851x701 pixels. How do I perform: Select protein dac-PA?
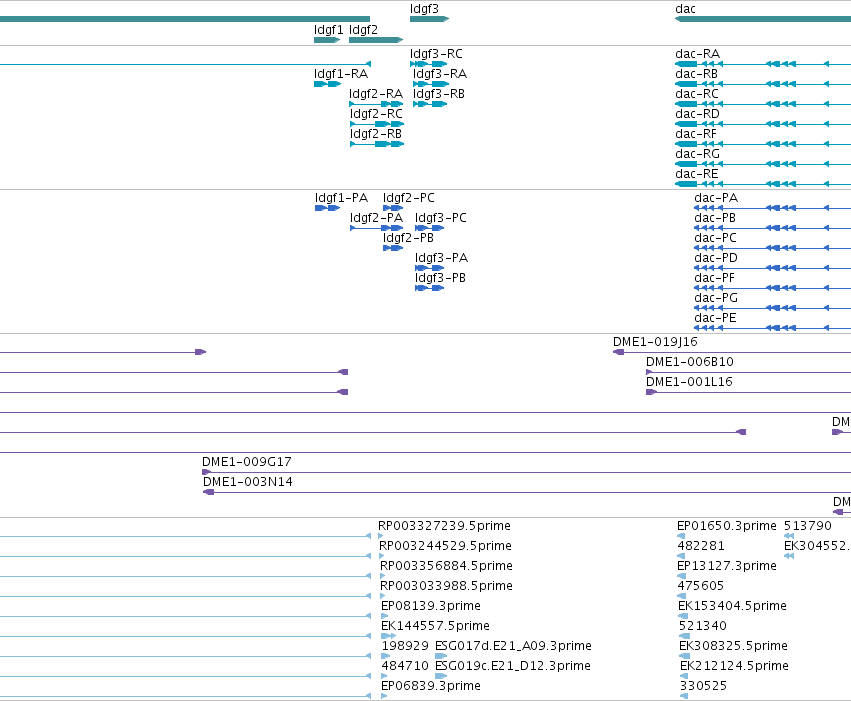(x=716, y=198)
